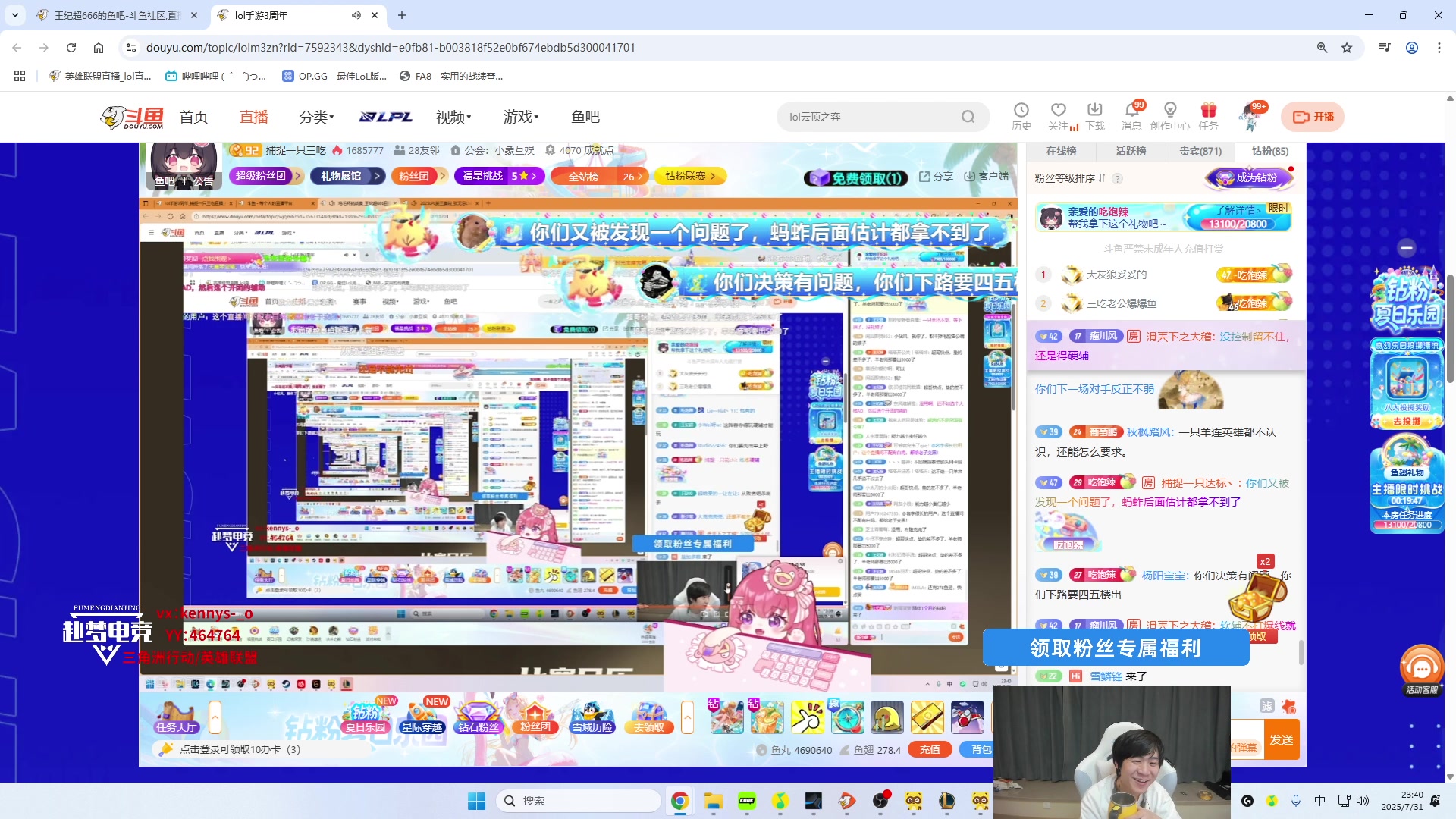1456x819 pixels.
Task: Open 夏日乐园 activity icon
Action: tap(366, 717)
